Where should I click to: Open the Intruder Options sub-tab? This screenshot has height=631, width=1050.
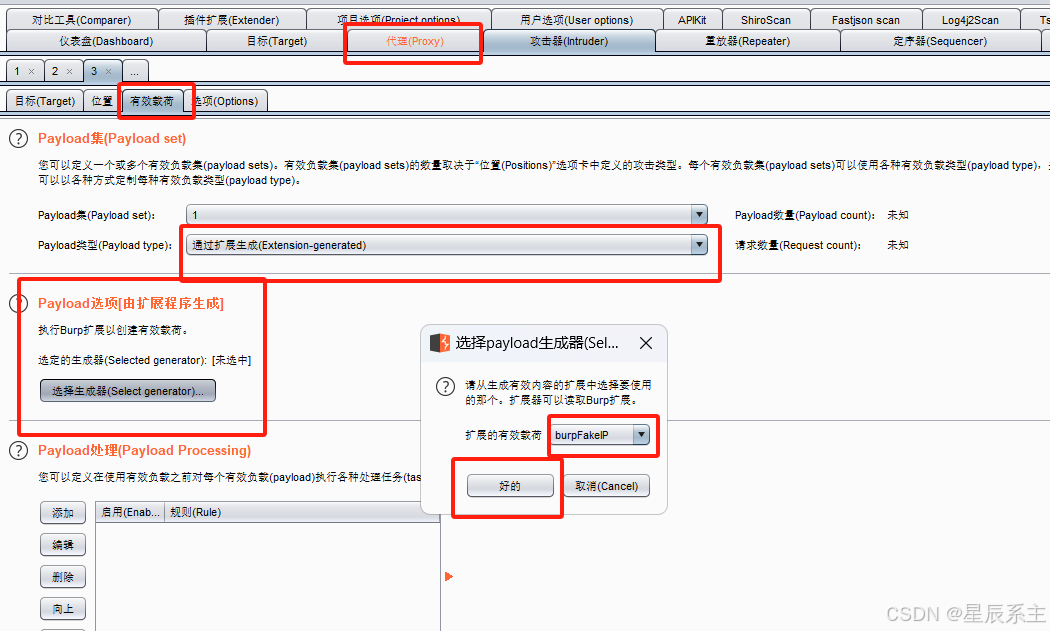[226, 100]
